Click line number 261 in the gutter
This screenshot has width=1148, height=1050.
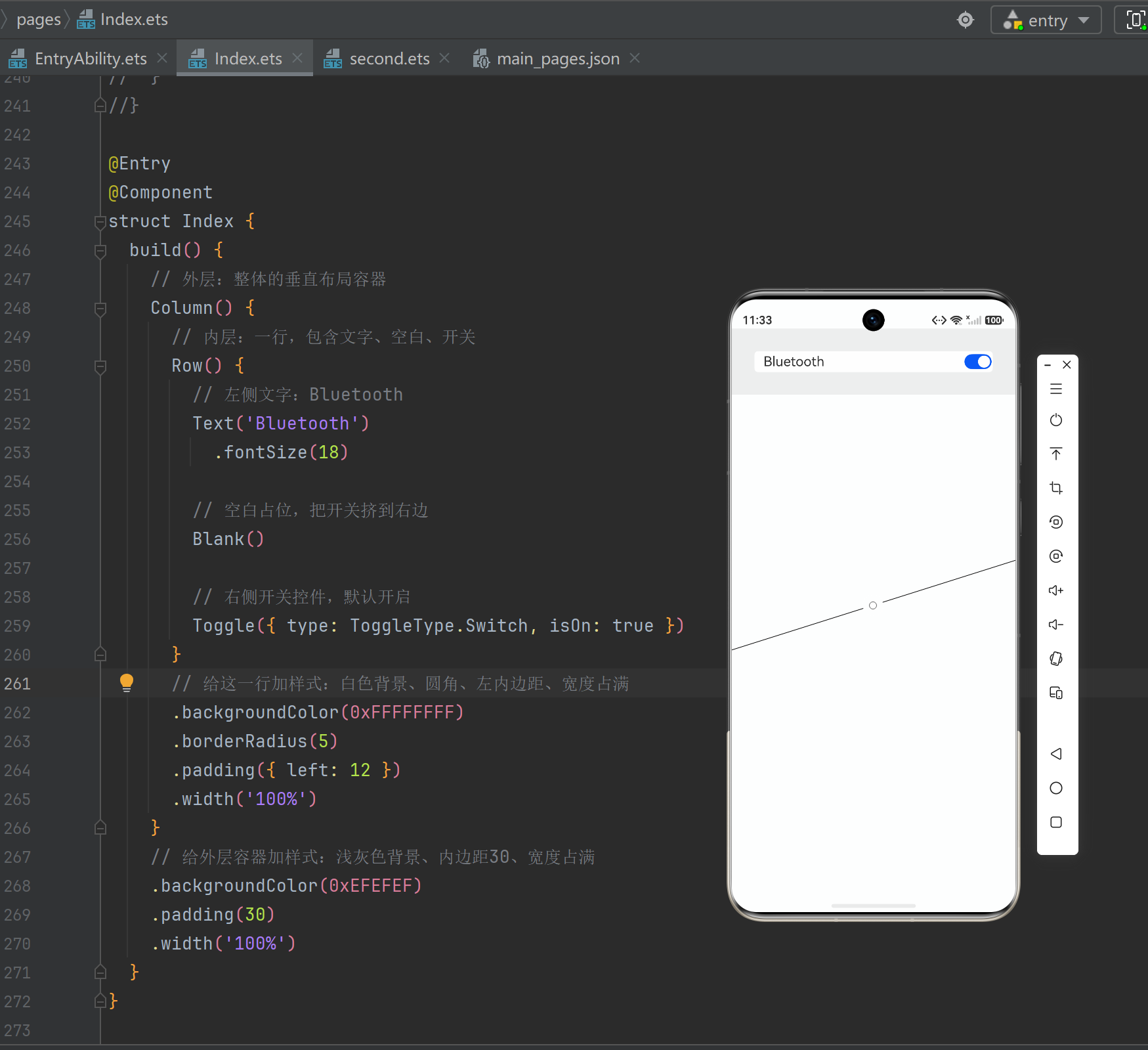point(17,684)
